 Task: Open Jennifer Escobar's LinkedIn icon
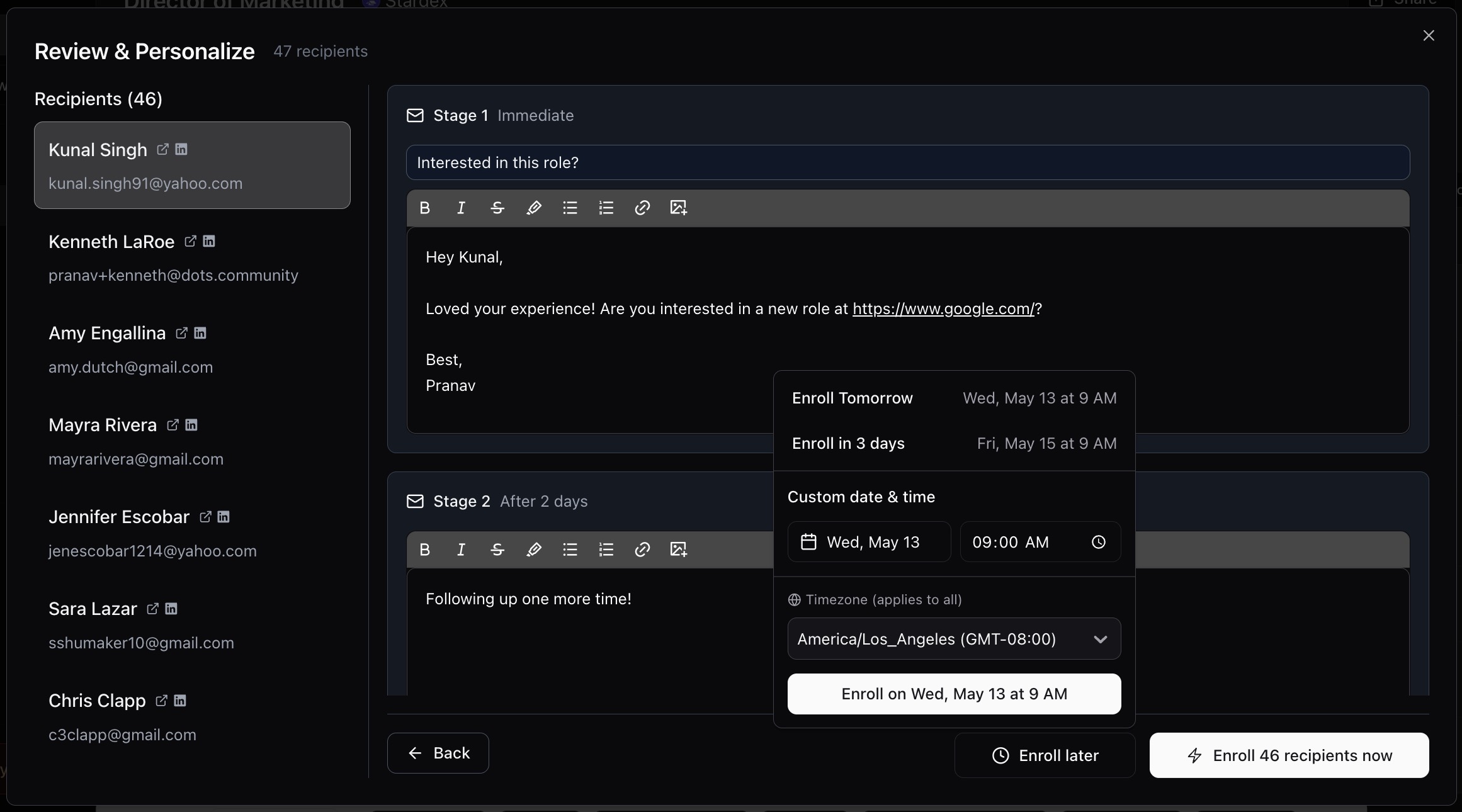pos(224,517)
